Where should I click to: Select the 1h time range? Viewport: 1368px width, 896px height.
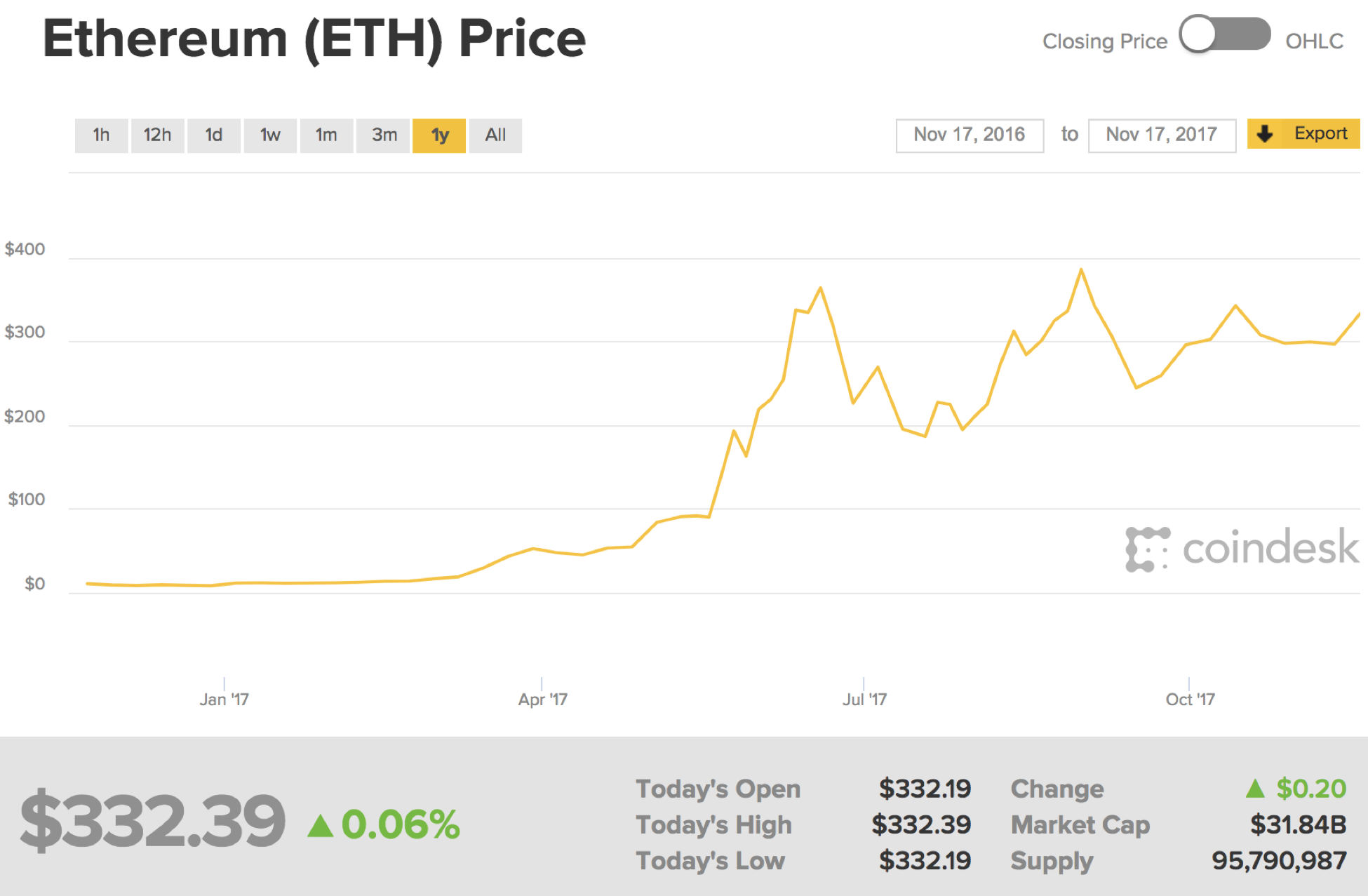(x=101, y=135)
